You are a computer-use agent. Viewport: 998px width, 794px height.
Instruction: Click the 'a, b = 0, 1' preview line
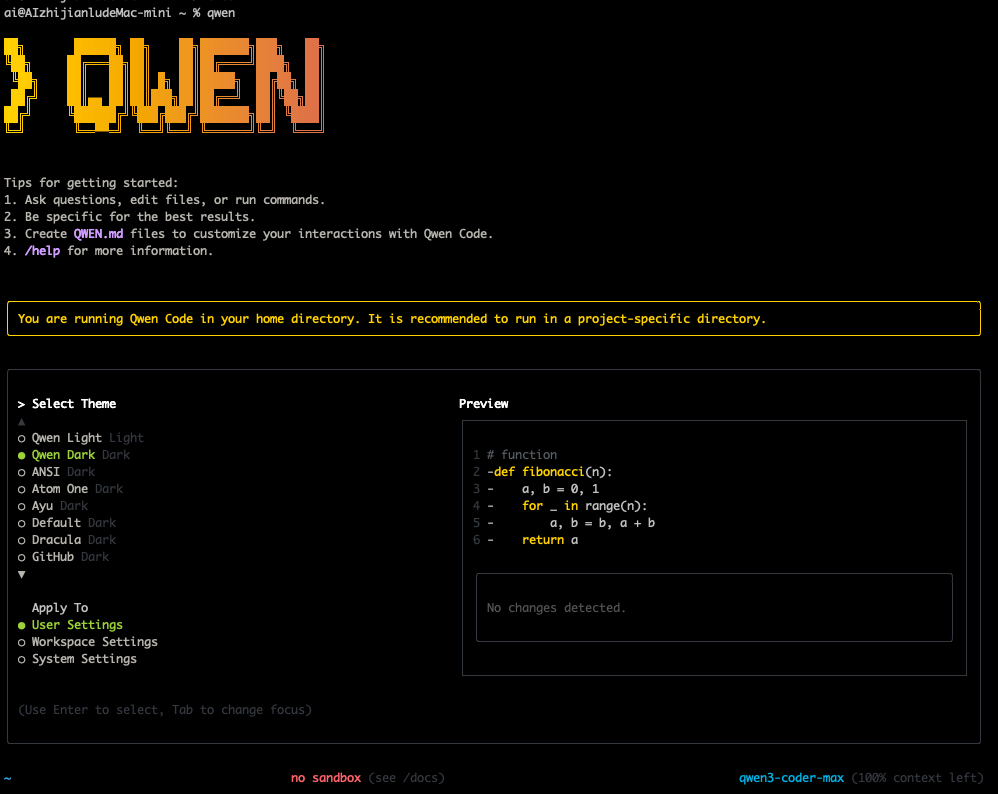click(x=560, y=489)
